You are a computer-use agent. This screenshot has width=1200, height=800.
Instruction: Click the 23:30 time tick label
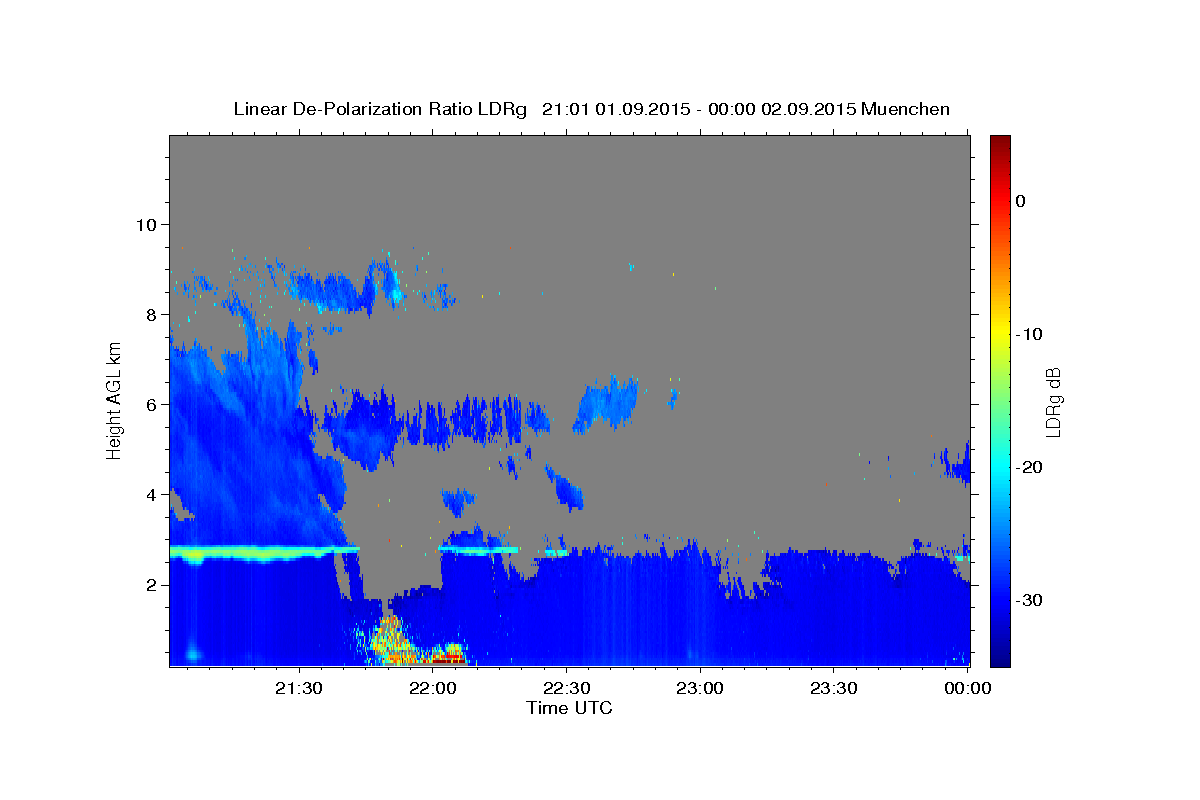pyautogui.click(x=833, y=689)
